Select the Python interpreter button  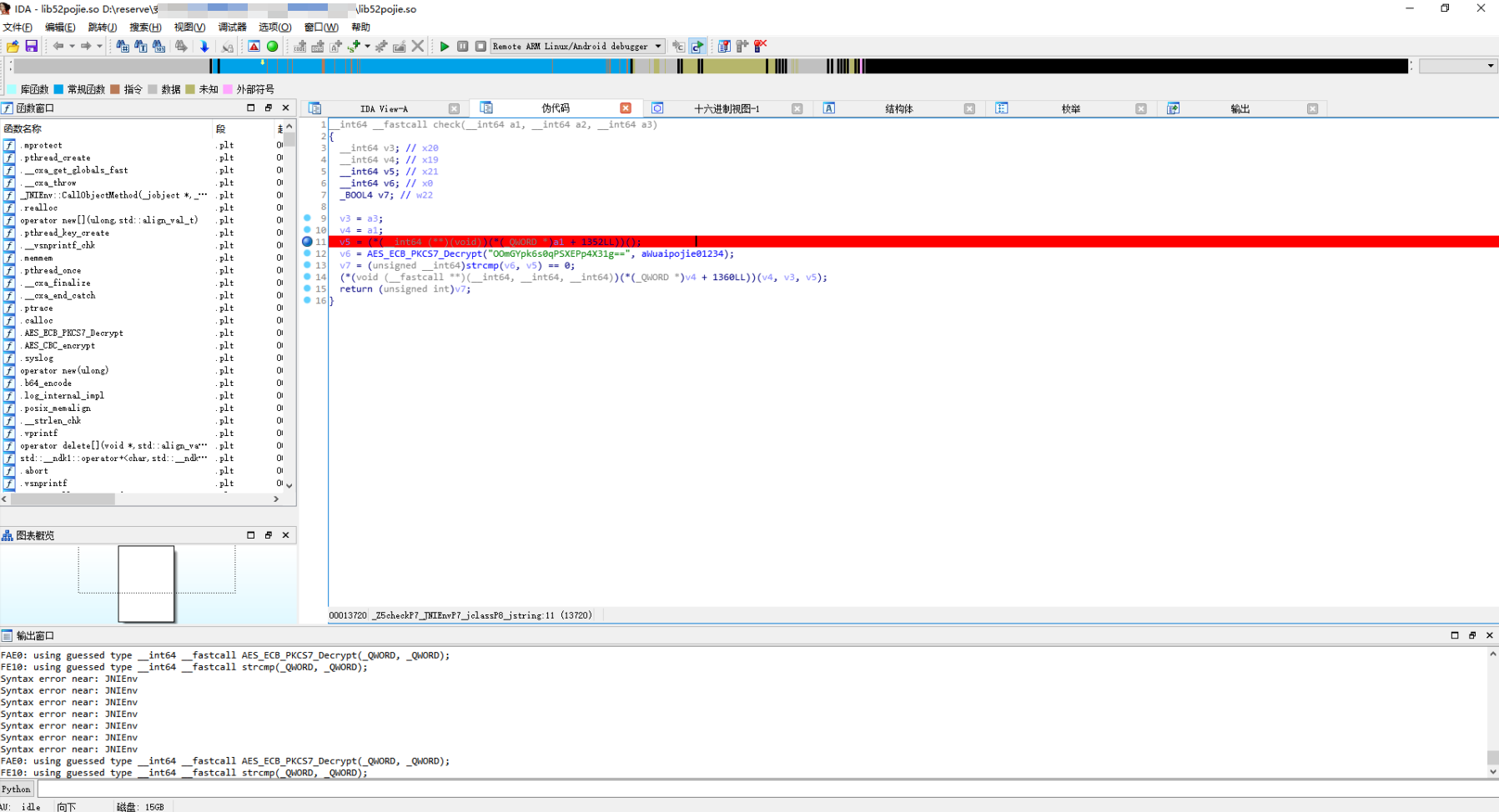(16, 789)
